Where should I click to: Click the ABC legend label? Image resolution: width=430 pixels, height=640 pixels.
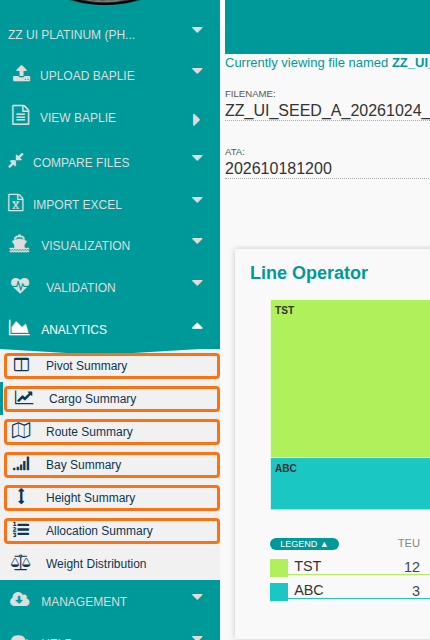309,590
